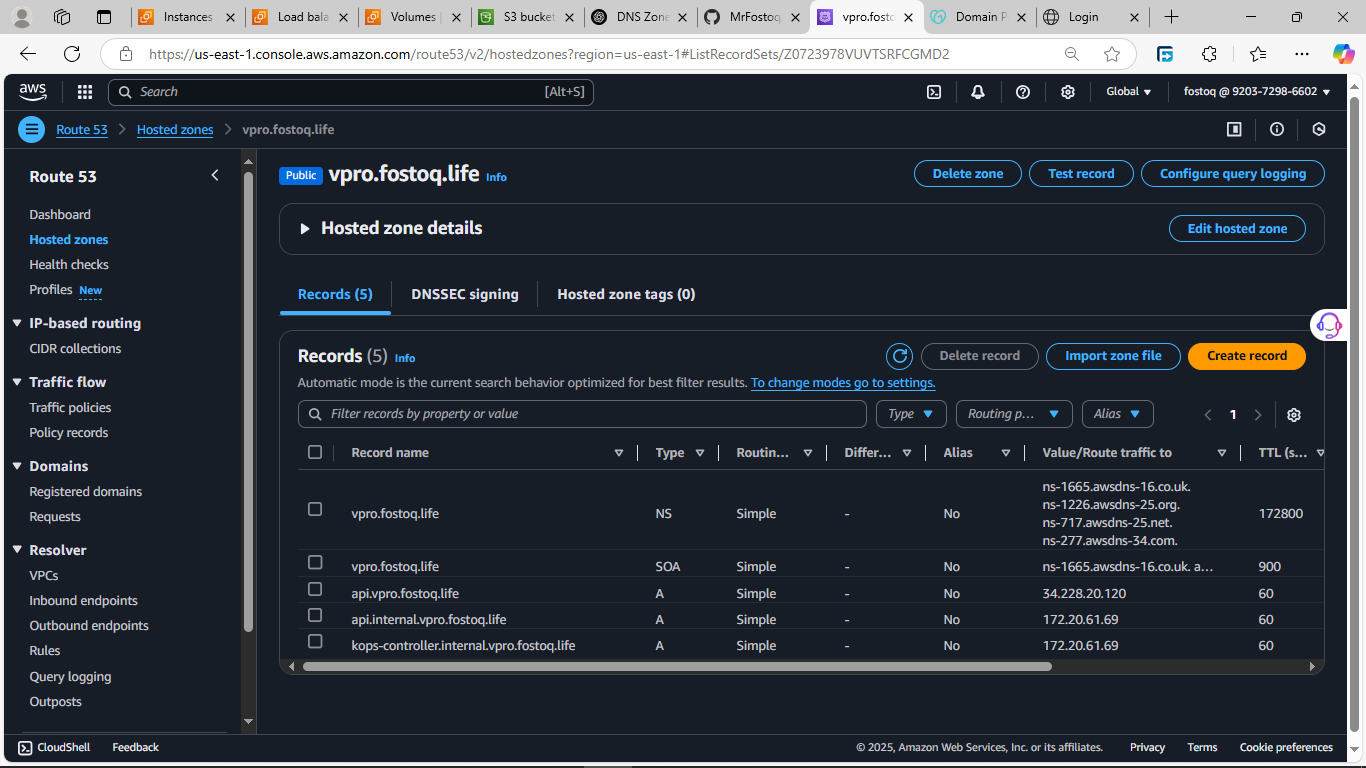
Task: Collapse Domains nav section
Action: coord(17,466)
